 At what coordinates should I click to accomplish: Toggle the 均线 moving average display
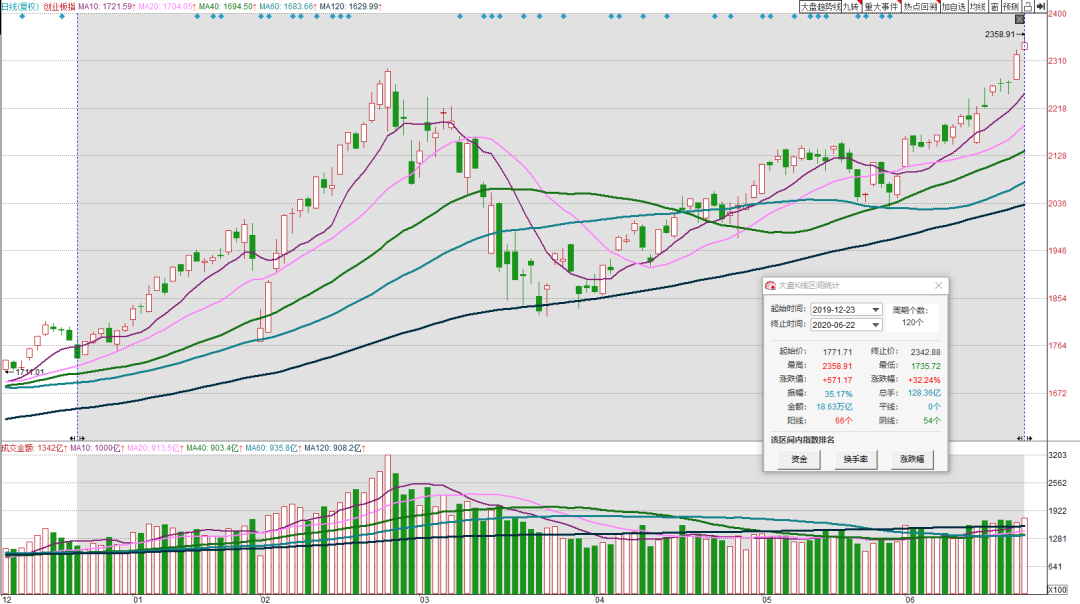click(977, 6)
